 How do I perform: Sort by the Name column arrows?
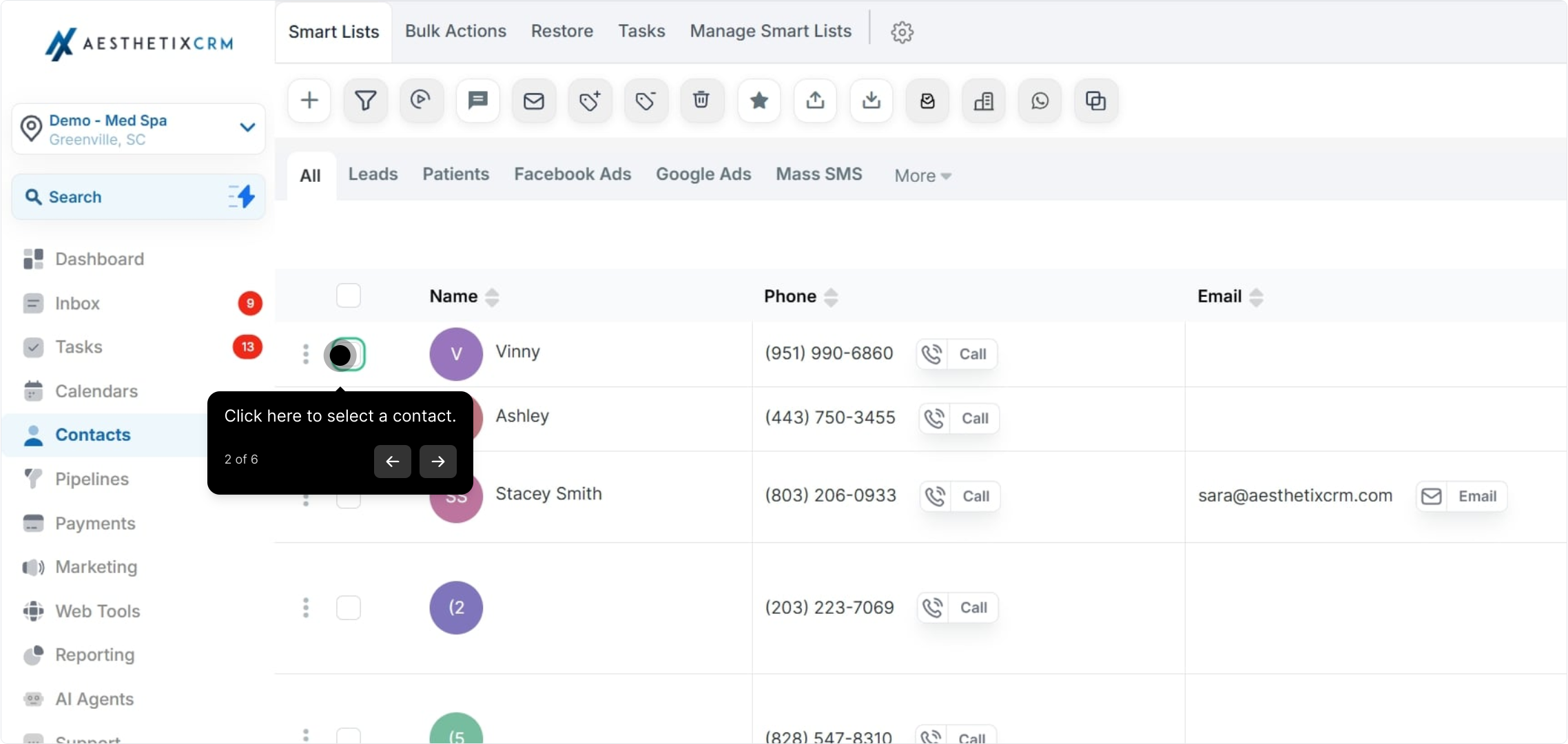[492, 297]
